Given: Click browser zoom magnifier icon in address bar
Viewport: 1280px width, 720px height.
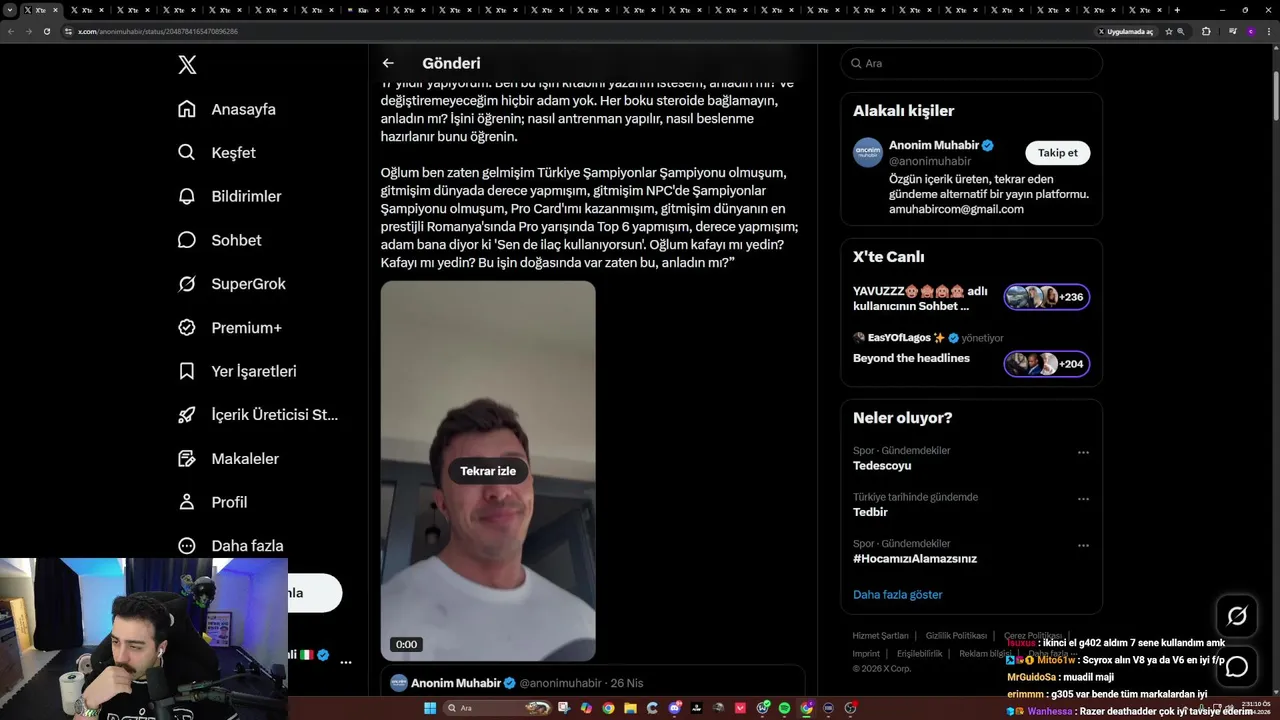Looking at the screenshot, I should click(1181, 31).
